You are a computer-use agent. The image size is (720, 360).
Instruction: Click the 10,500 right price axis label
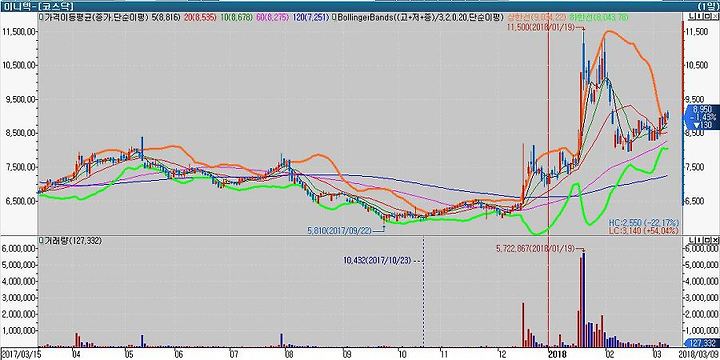point(697,65)
